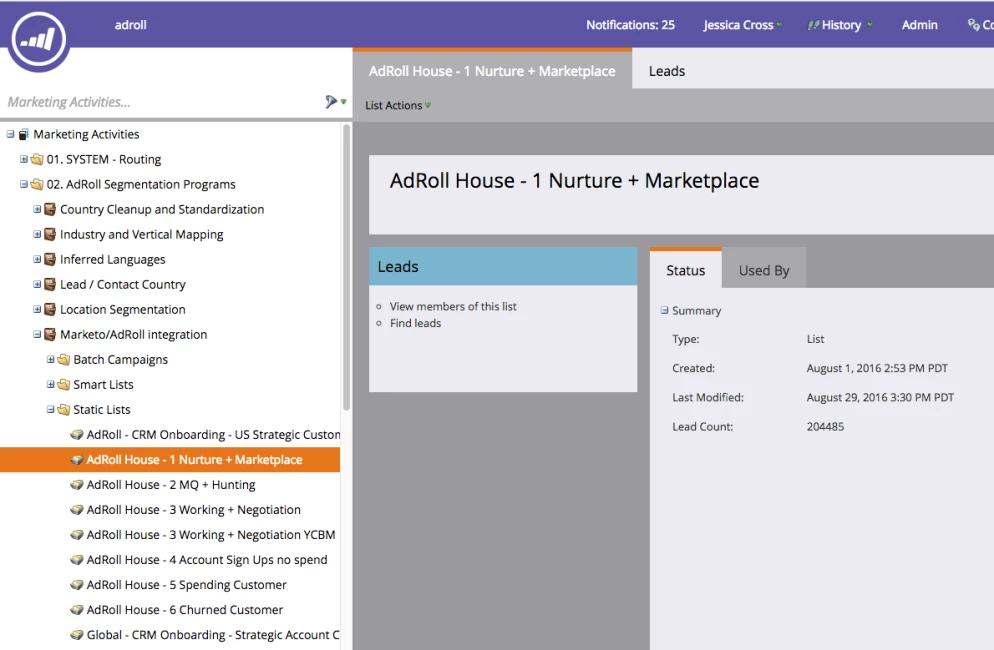Click list icon for AdRoll House 2 MQ

point(77,485)
